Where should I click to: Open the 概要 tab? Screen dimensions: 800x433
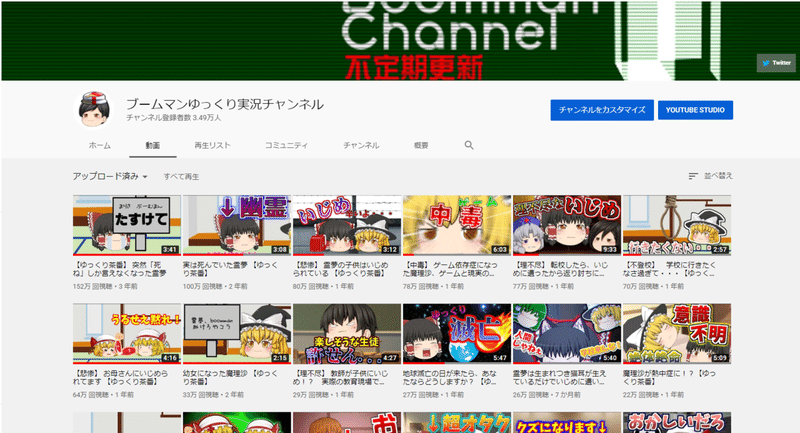421,145
